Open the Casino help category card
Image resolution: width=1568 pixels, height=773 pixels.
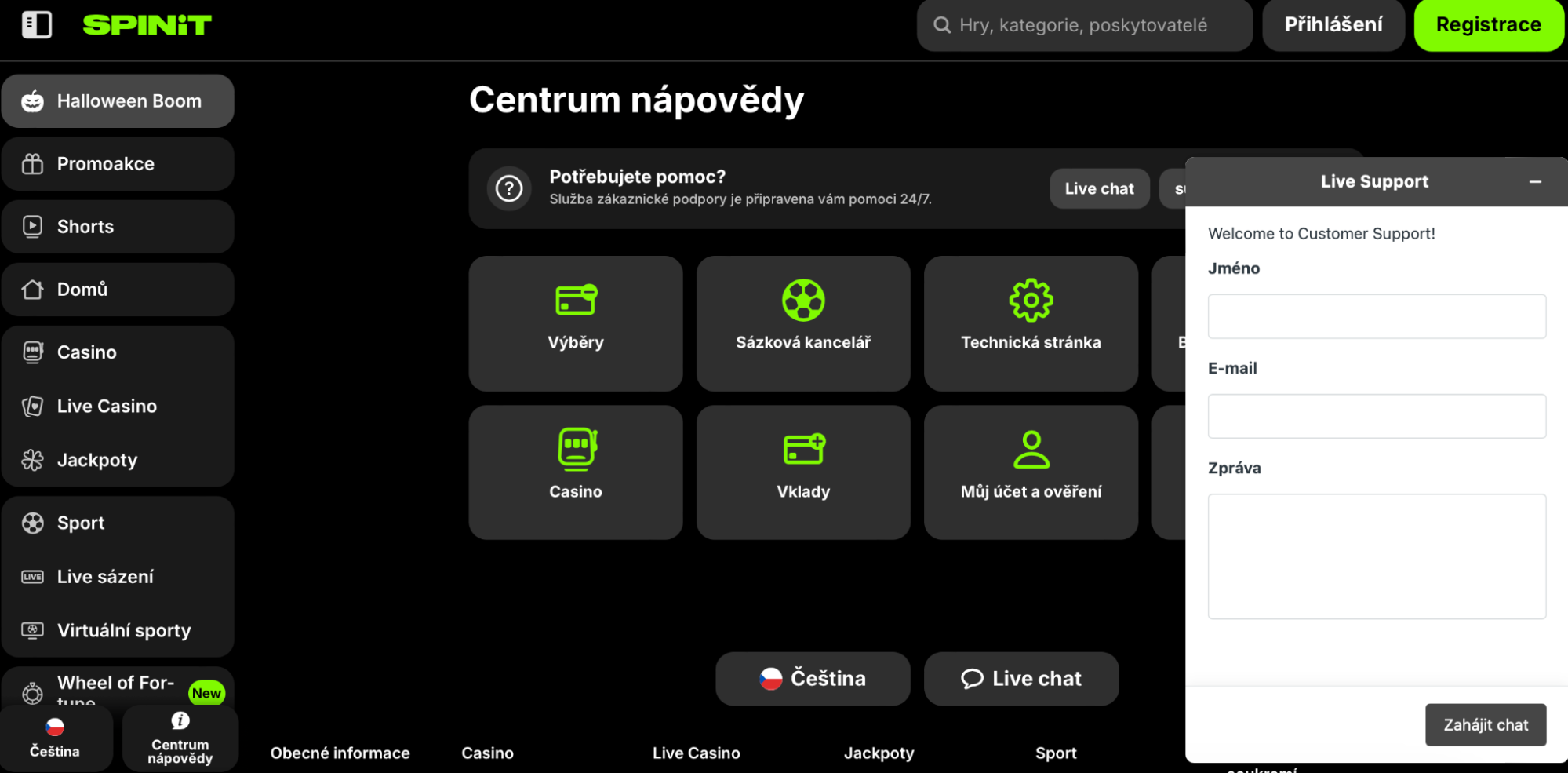pyautogui.click(x=575, y=472)
